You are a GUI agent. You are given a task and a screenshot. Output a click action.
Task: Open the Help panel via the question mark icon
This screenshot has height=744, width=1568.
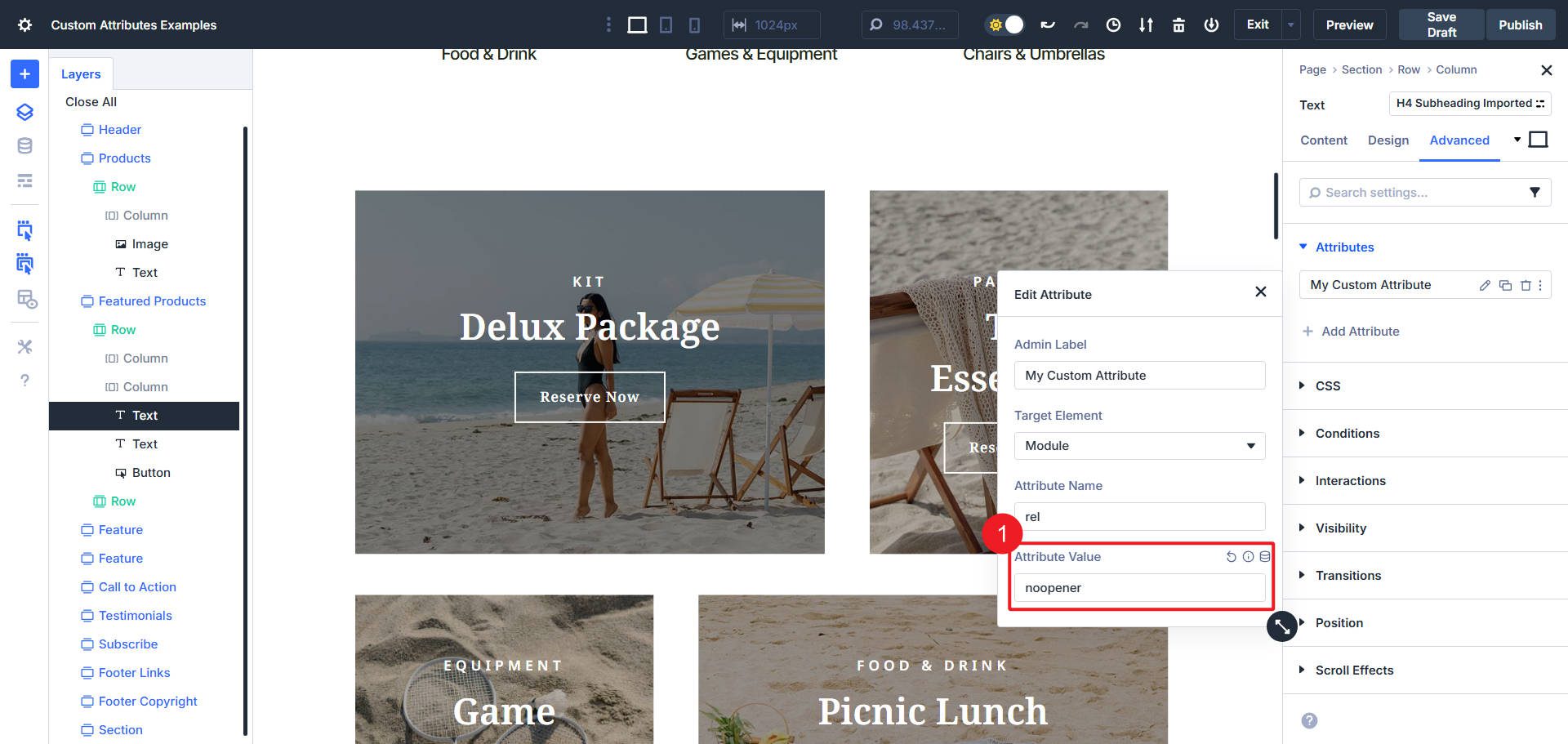(24, 380)
